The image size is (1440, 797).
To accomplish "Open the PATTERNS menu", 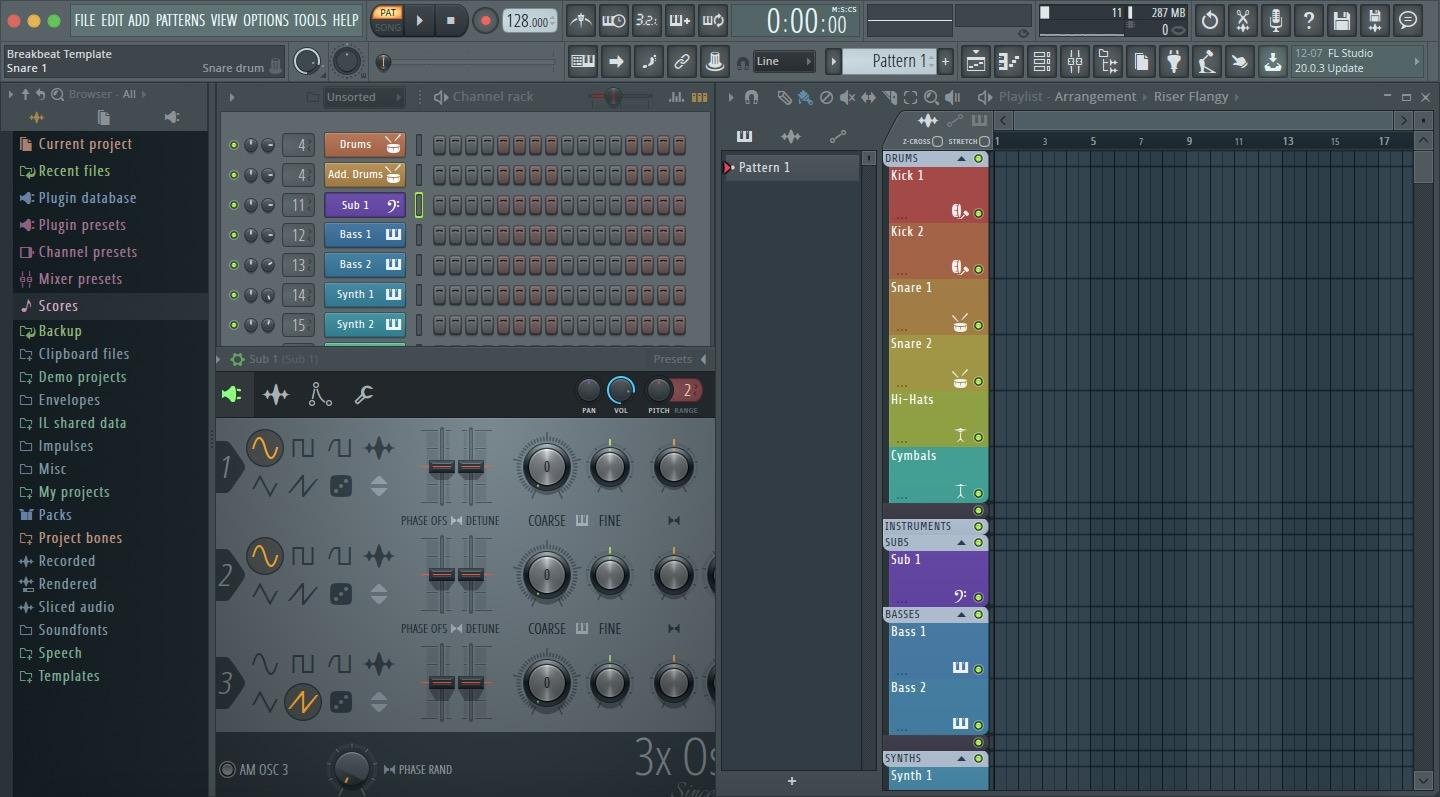I will tap(180, 20).
